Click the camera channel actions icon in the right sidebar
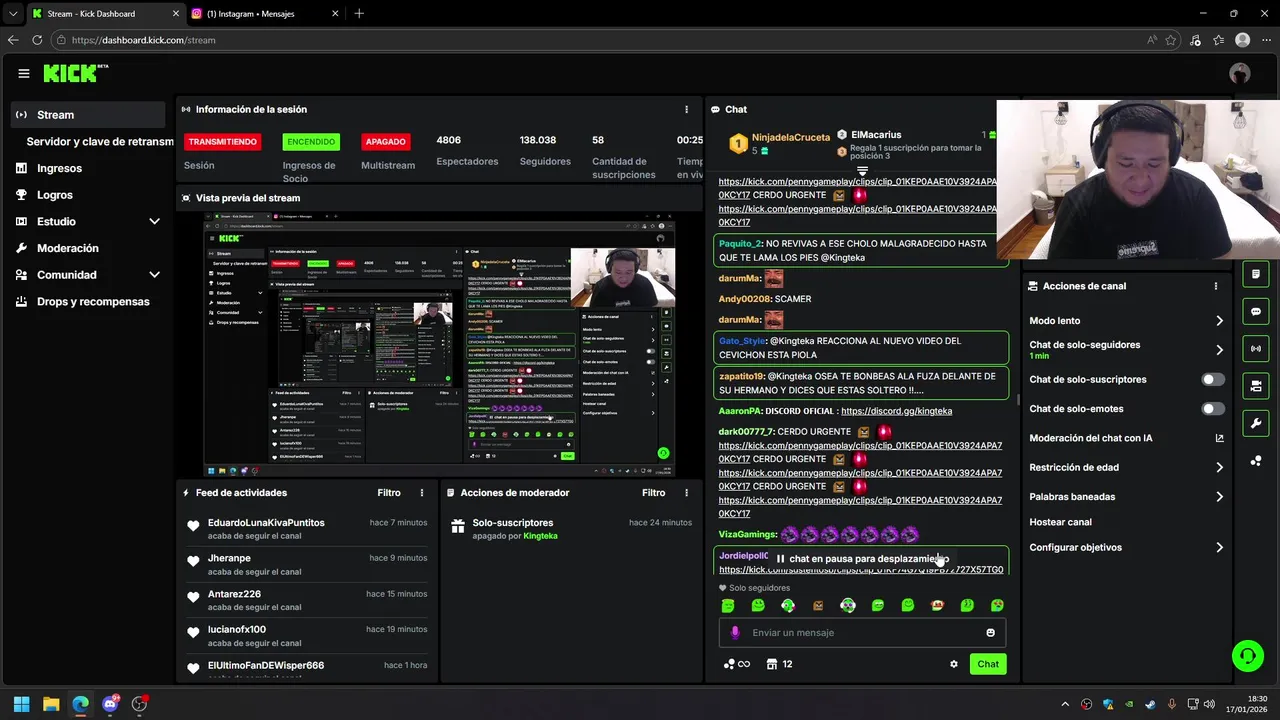Screen dimensions: 1280x720 [1256, 386]
